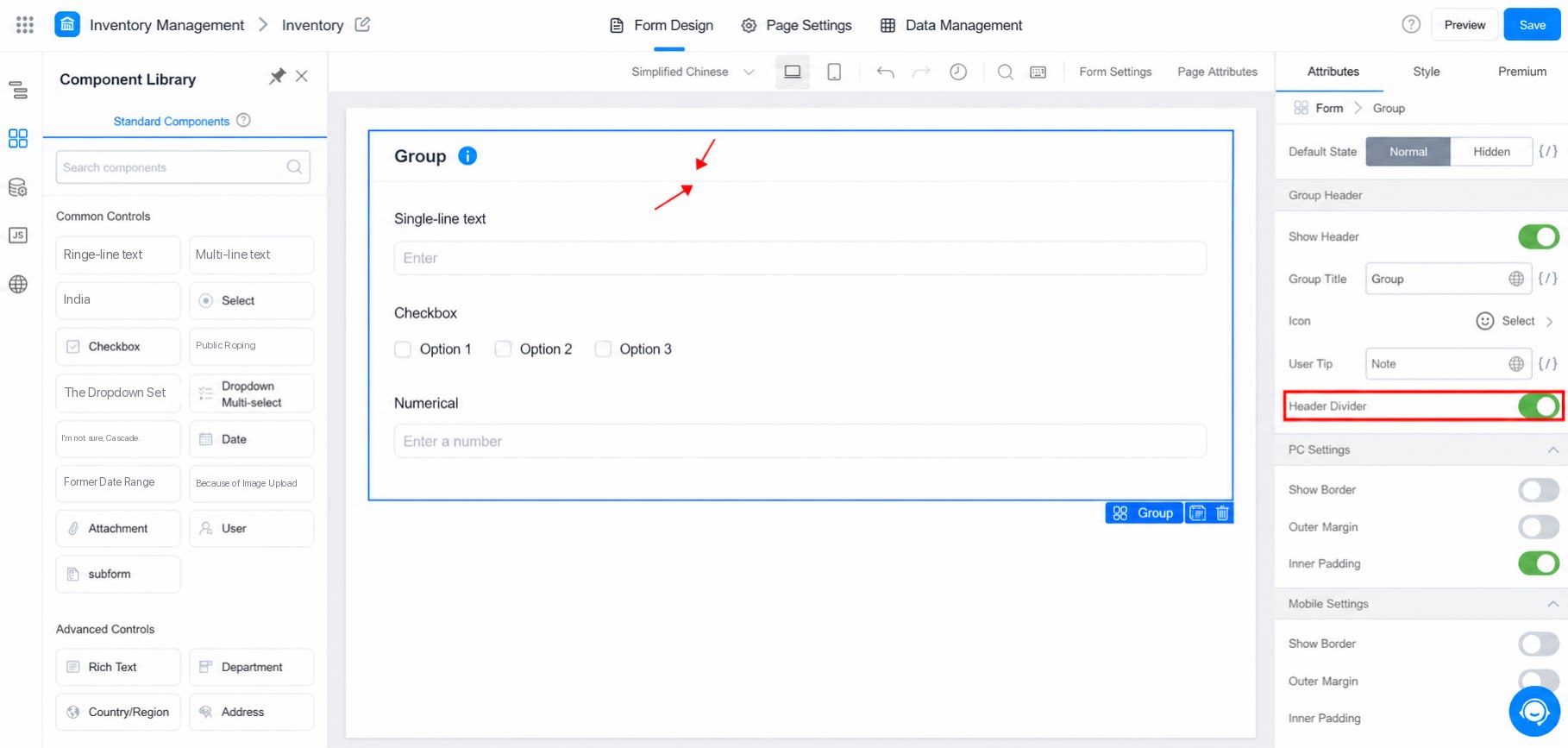Collapse the PC Settings section

tap(1552, 450)
